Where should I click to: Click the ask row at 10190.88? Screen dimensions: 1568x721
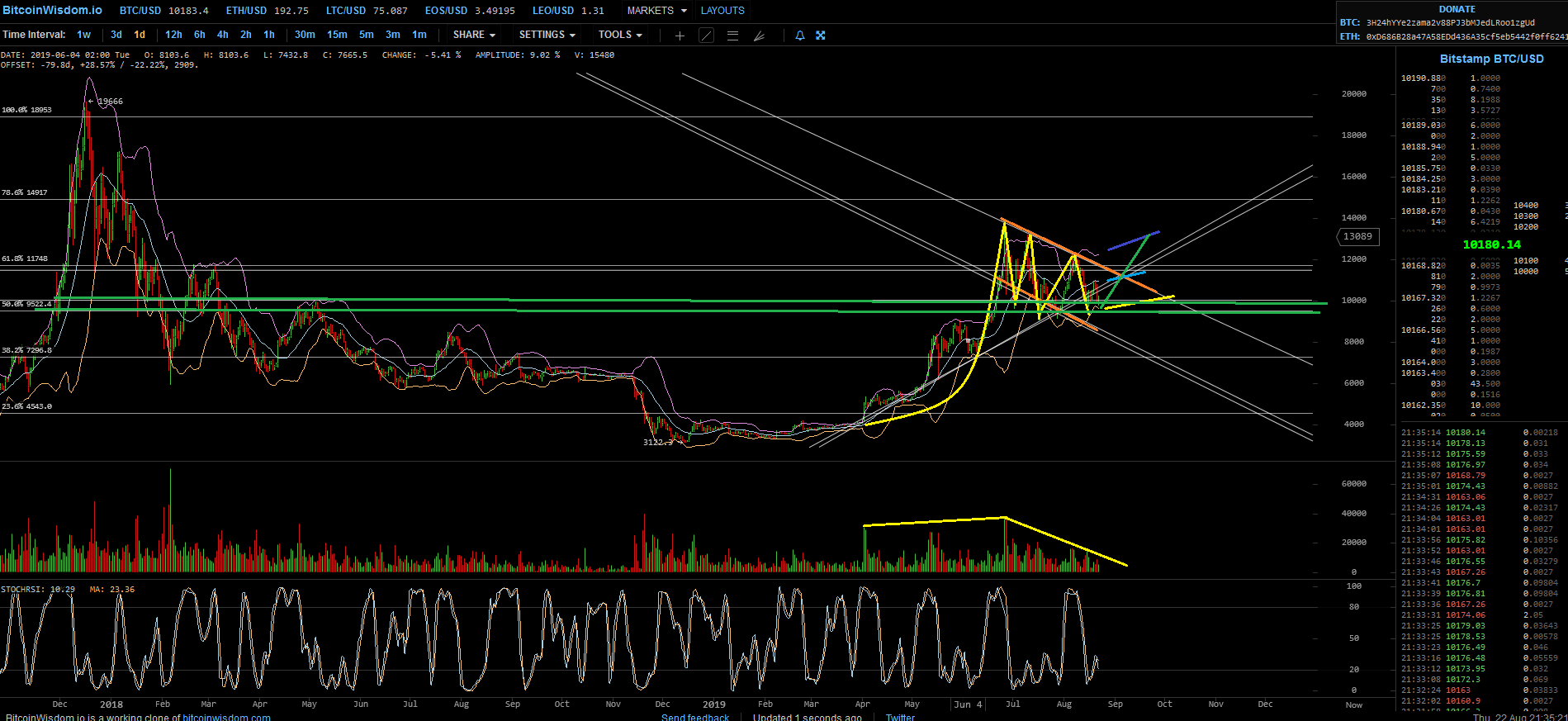1451,78
